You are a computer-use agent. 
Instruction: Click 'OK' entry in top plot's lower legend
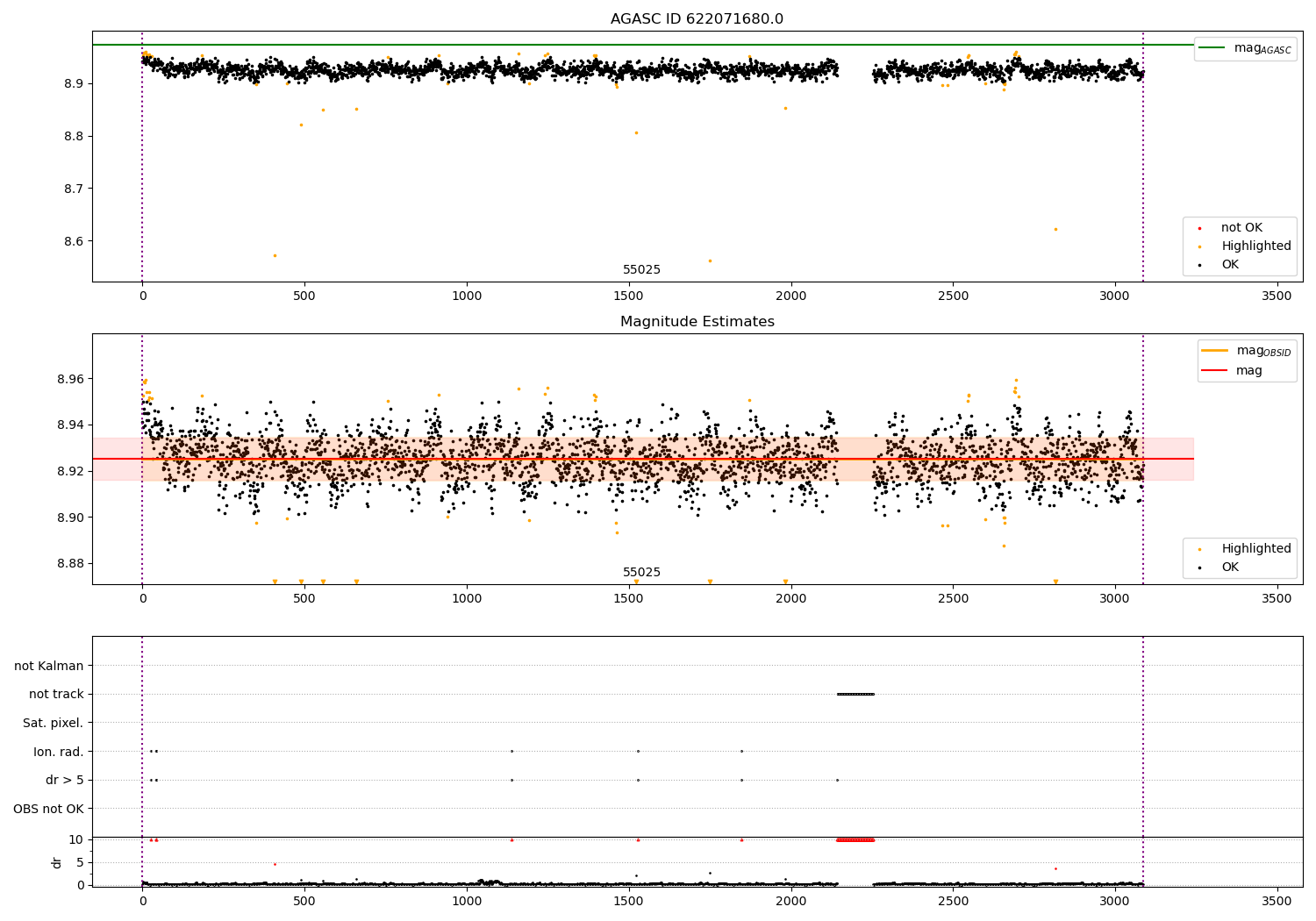(1230, 265)
